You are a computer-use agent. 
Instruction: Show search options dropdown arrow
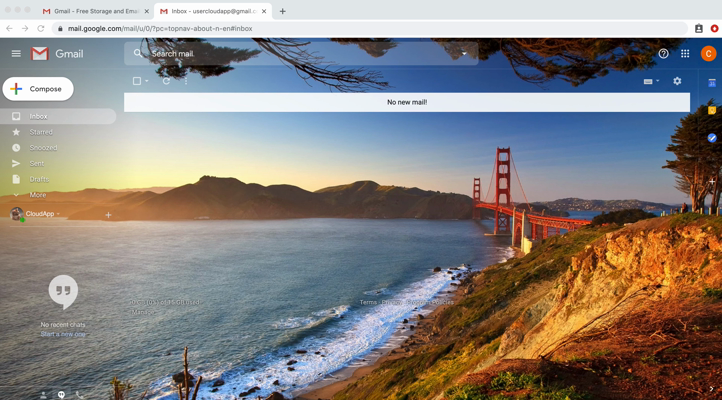click(464, 54)
